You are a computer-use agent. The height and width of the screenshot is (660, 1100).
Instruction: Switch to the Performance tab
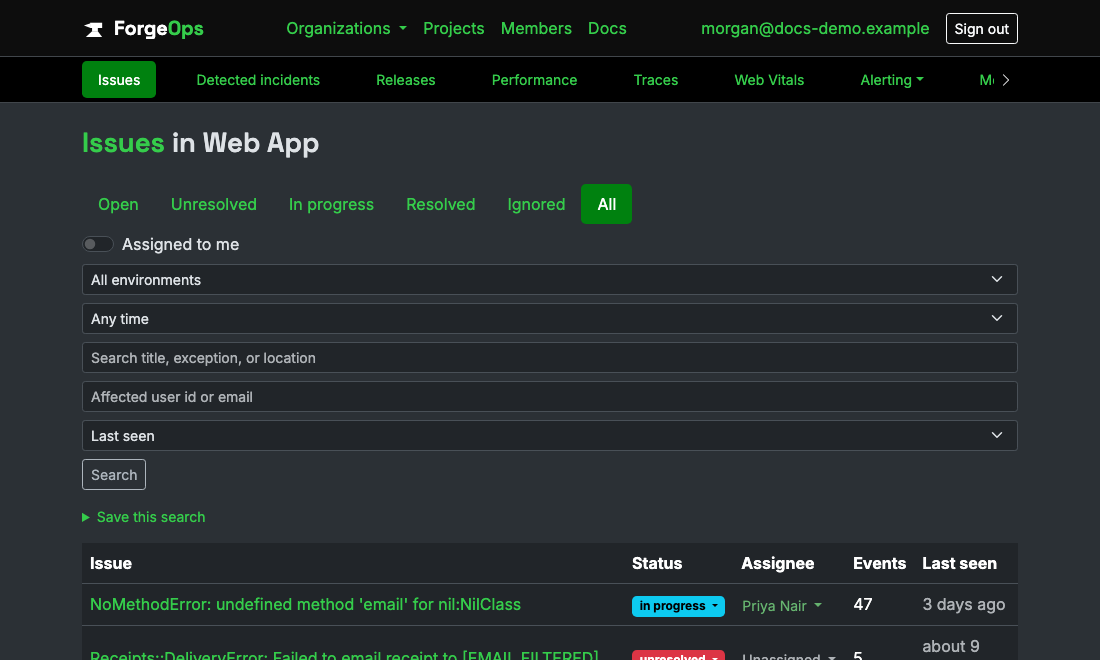[535, 80]
